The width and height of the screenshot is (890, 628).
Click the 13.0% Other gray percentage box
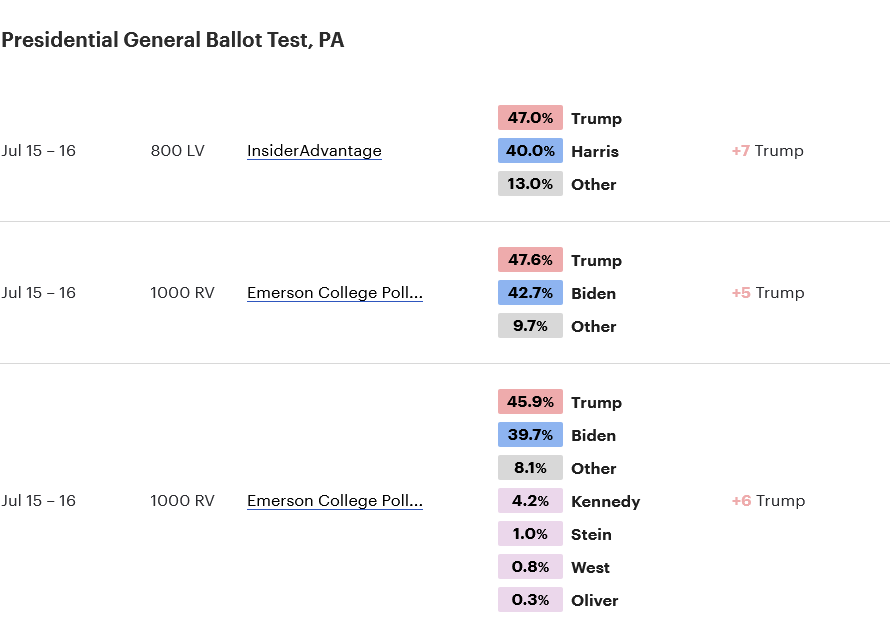point(530,183)
